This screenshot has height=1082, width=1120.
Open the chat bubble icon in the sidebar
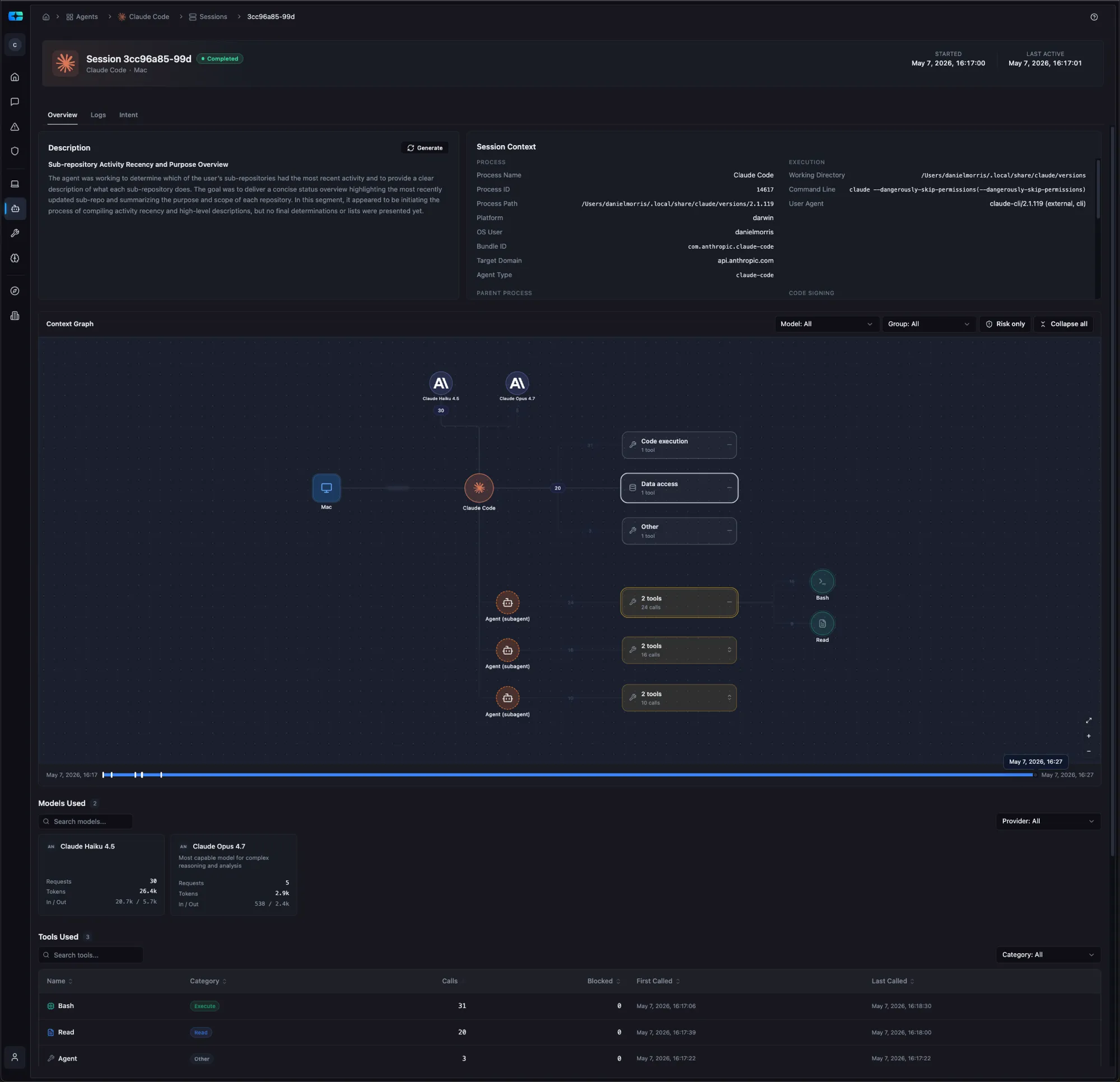coord(15,102)
